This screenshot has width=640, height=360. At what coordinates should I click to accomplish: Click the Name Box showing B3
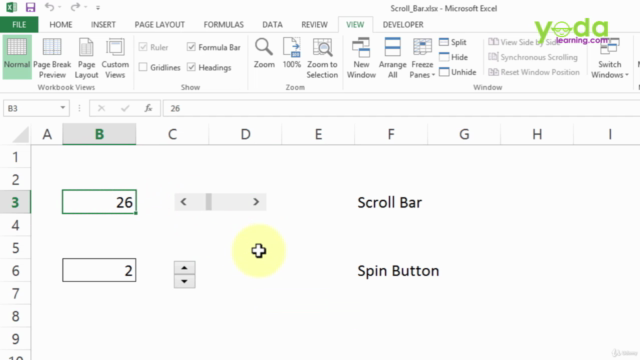[31, 108]
